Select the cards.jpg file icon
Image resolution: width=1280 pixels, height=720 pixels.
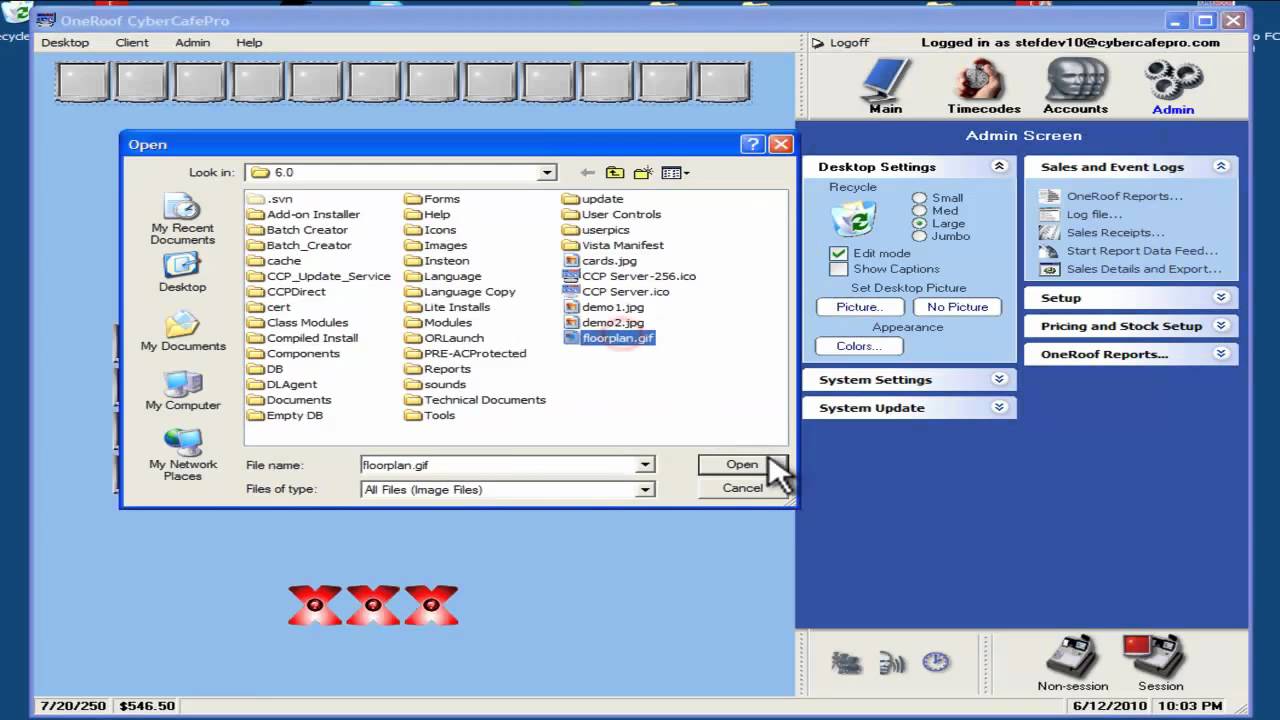[572, 261]
